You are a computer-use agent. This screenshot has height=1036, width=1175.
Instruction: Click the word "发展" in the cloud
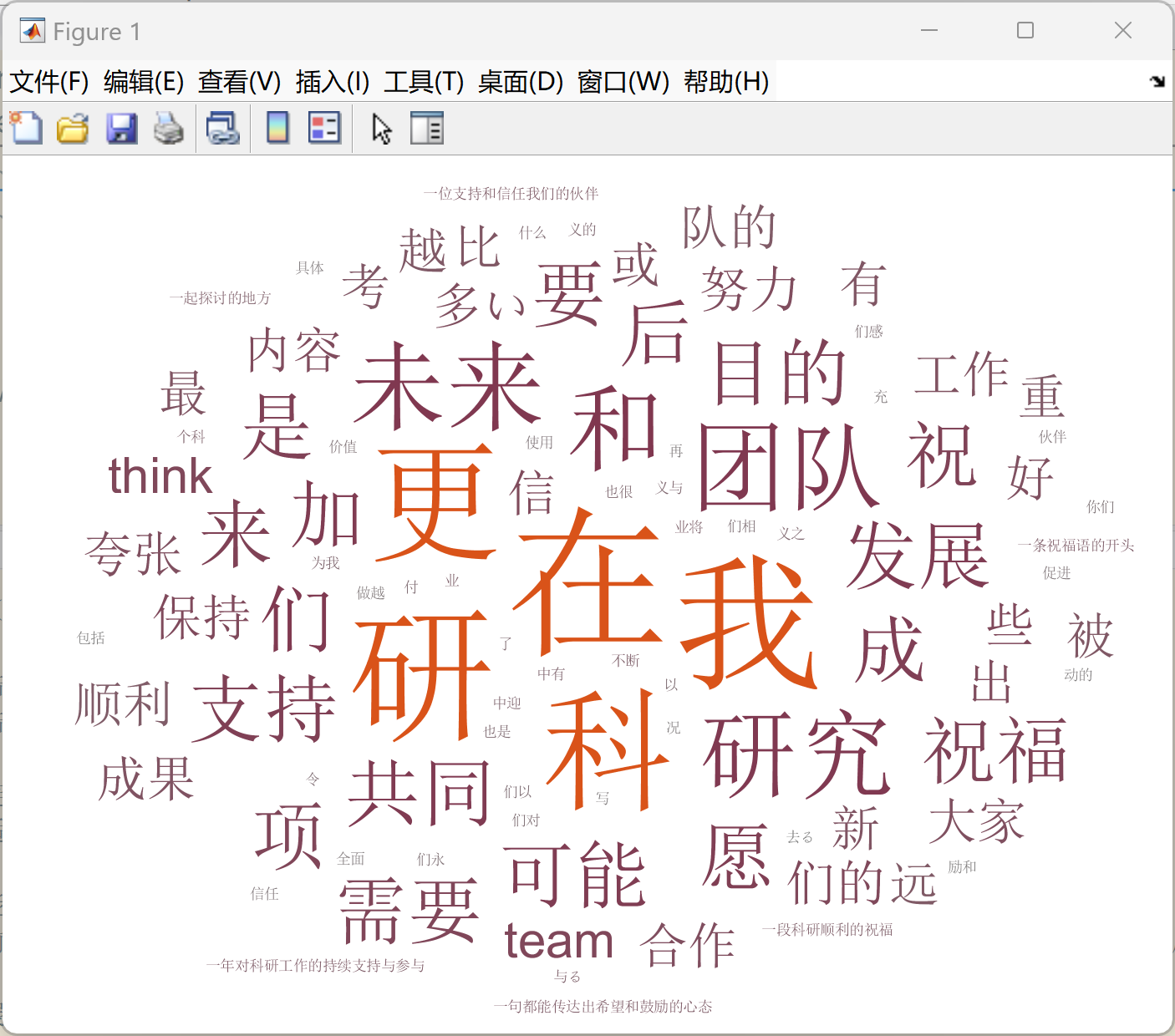918,555
